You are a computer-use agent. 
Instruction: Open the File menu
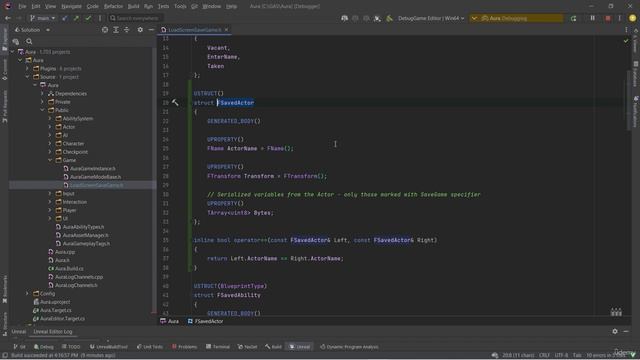[x=22, y=7]
